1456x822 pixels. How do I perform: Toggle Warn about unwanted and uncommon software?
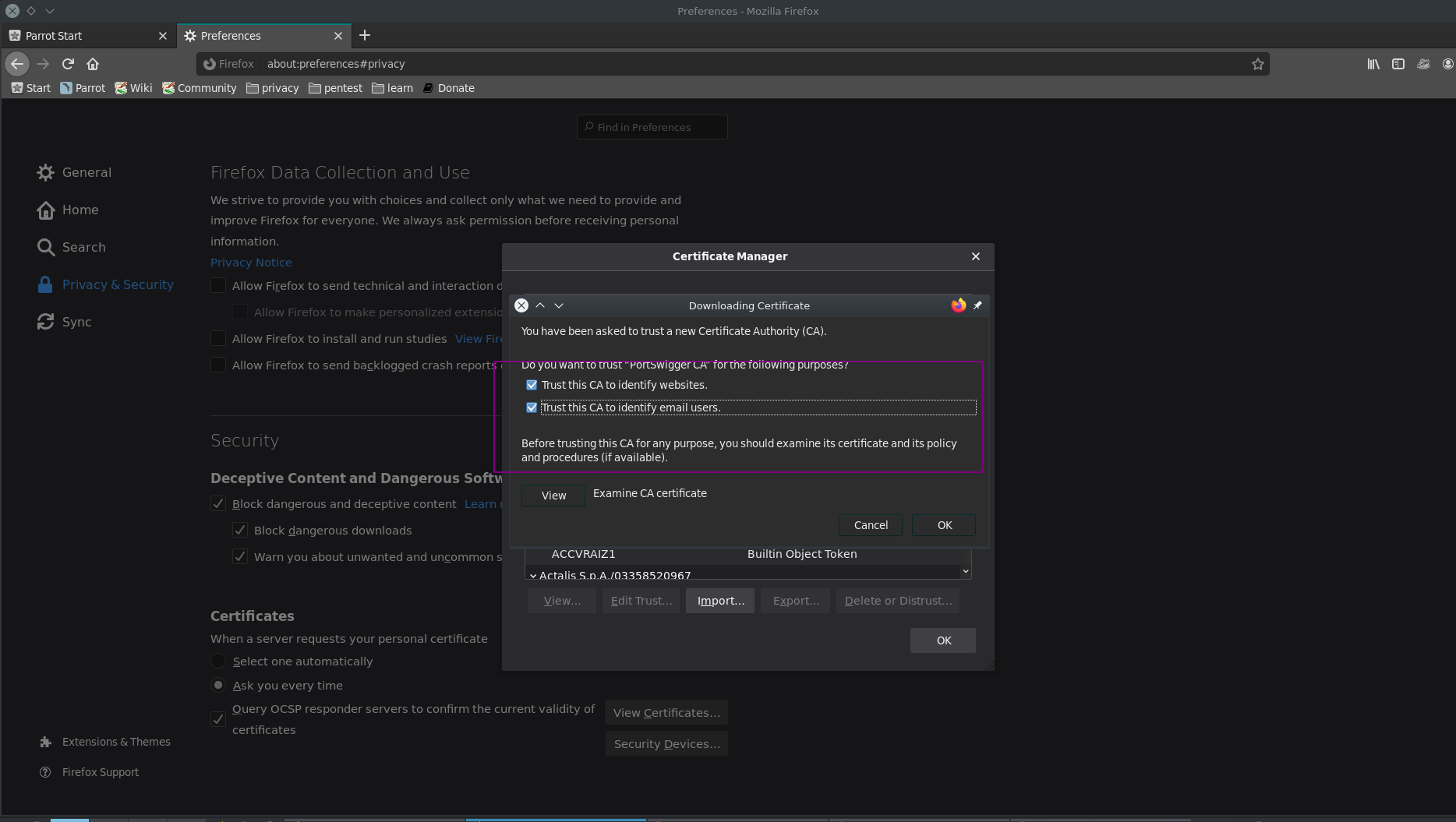(240, 556)
